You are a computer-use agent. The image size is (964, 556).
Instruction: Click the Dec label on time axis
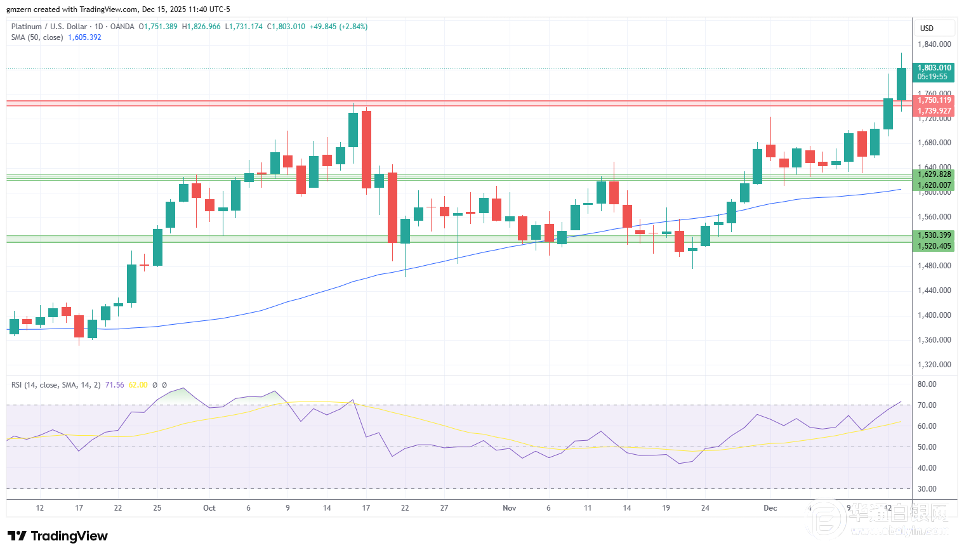(x=771, y=507)
